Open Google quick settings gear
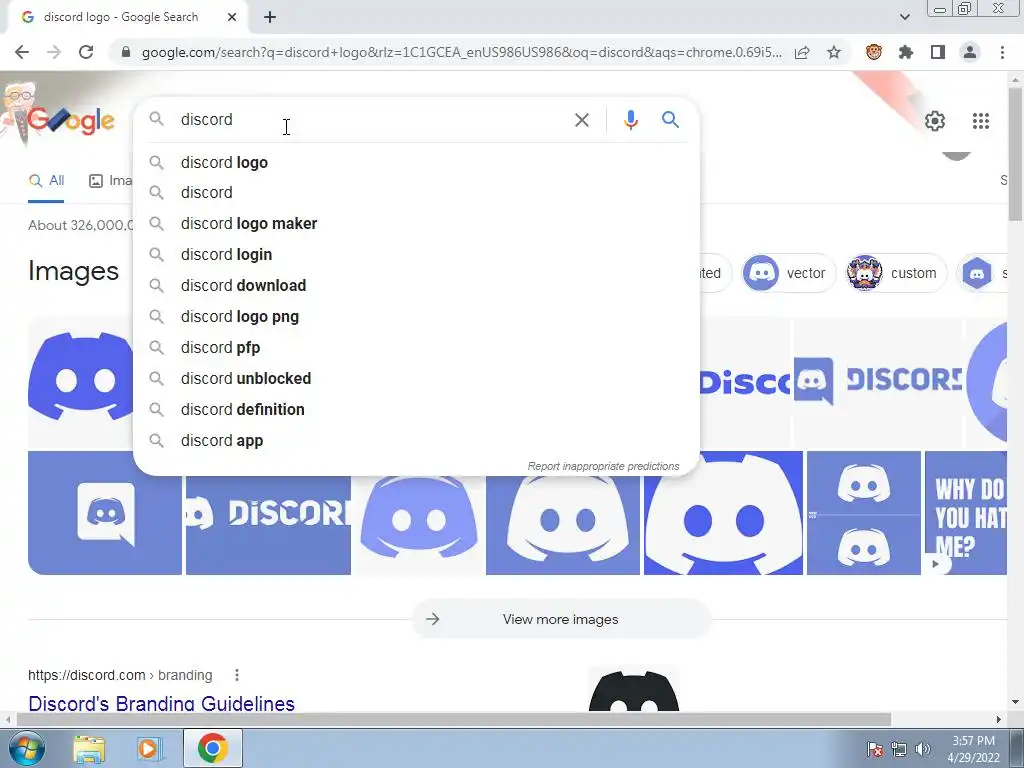The height and width of the screenshot is (768, 1024). 935,121
